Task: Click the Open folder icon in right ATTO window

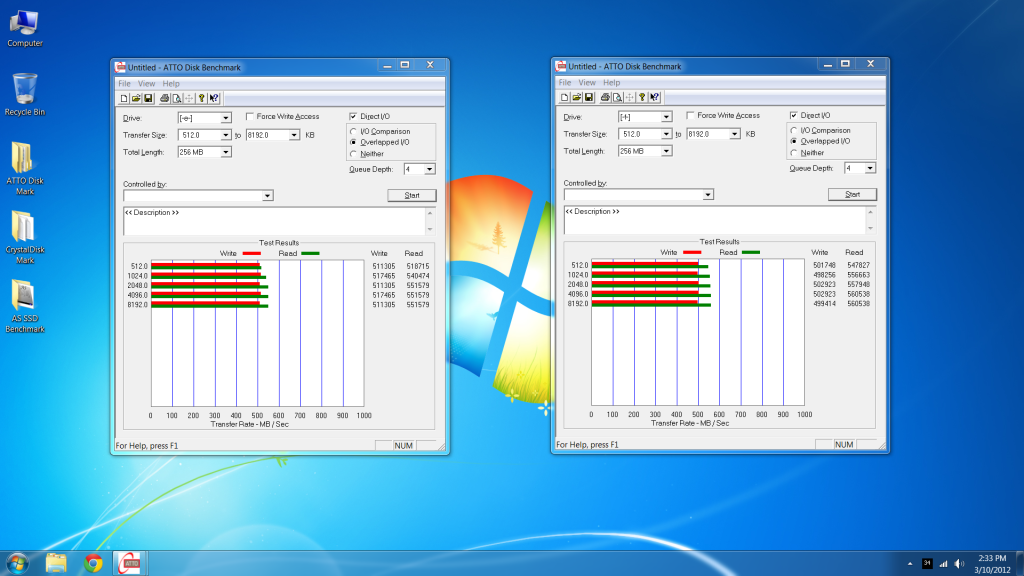Action: click(577, 97)
